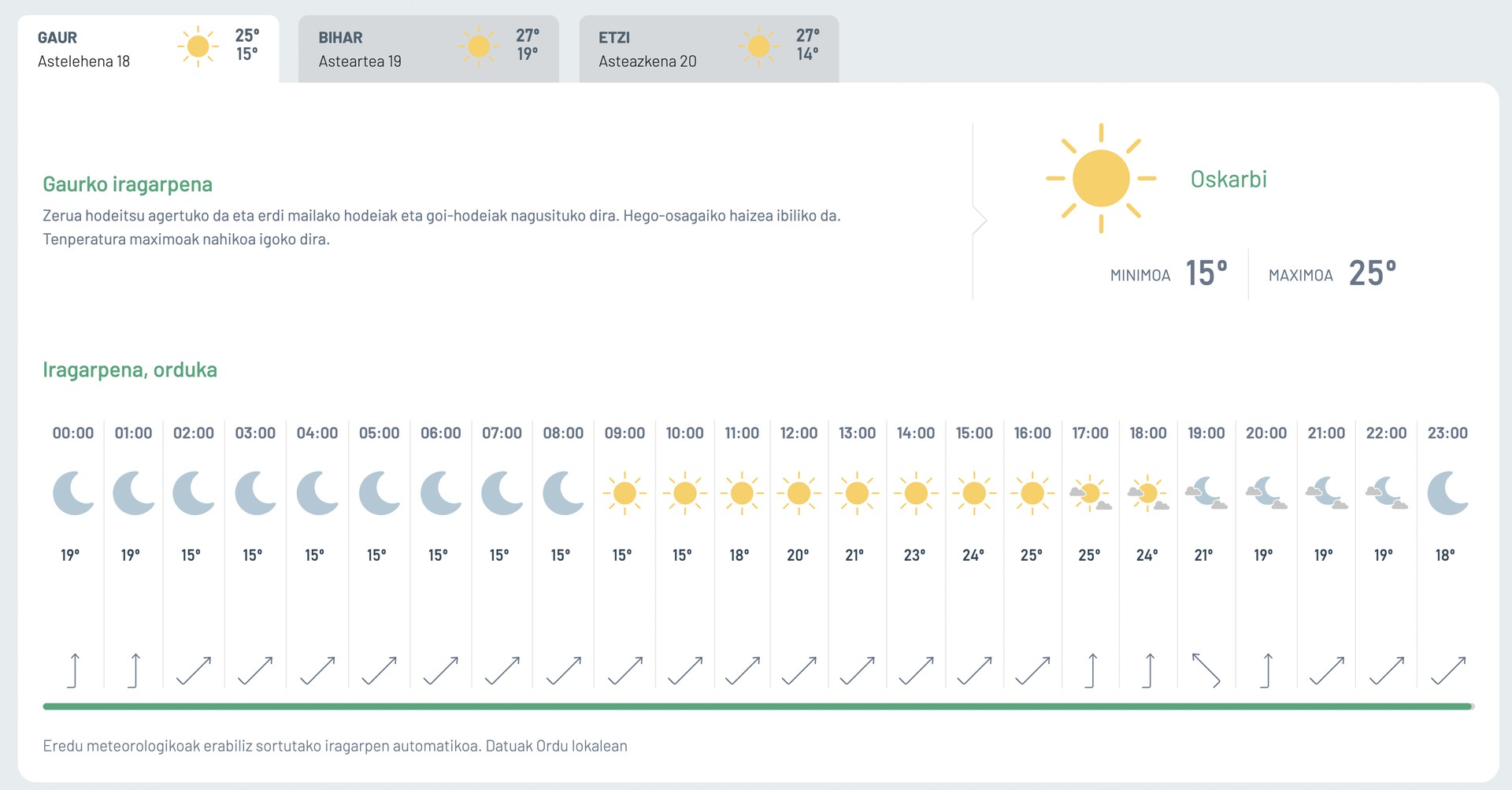Click the Oskarbi condition label
Screen dimensions: 1512x790
(x=1228, y=180)
